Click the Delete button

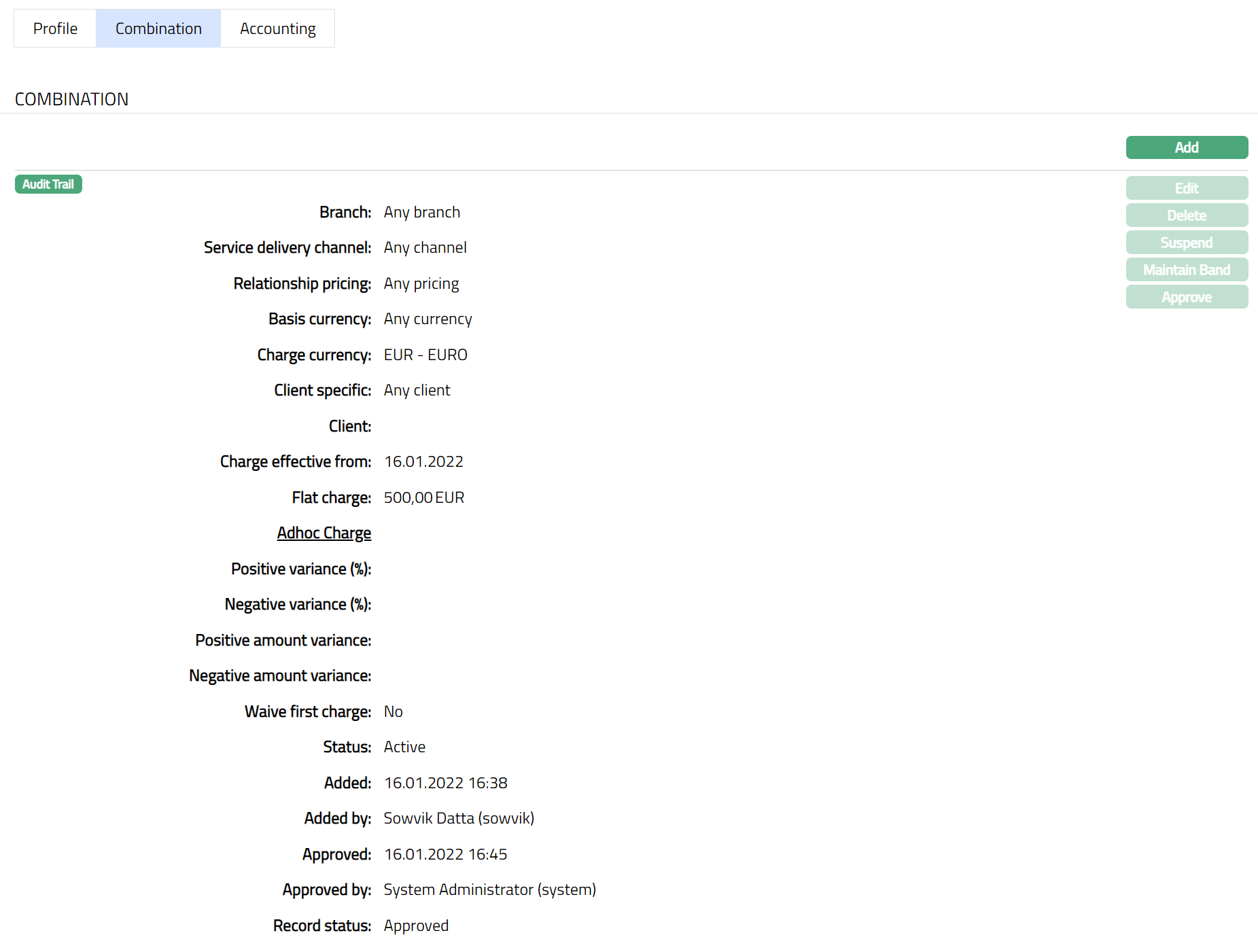click(x=1186, y=215)
